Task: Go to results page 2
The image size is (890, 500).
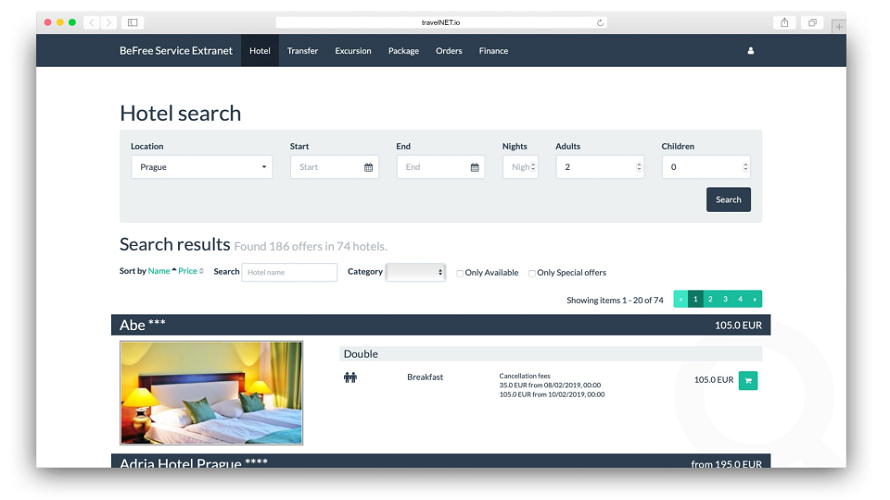Action: [710, 299]
